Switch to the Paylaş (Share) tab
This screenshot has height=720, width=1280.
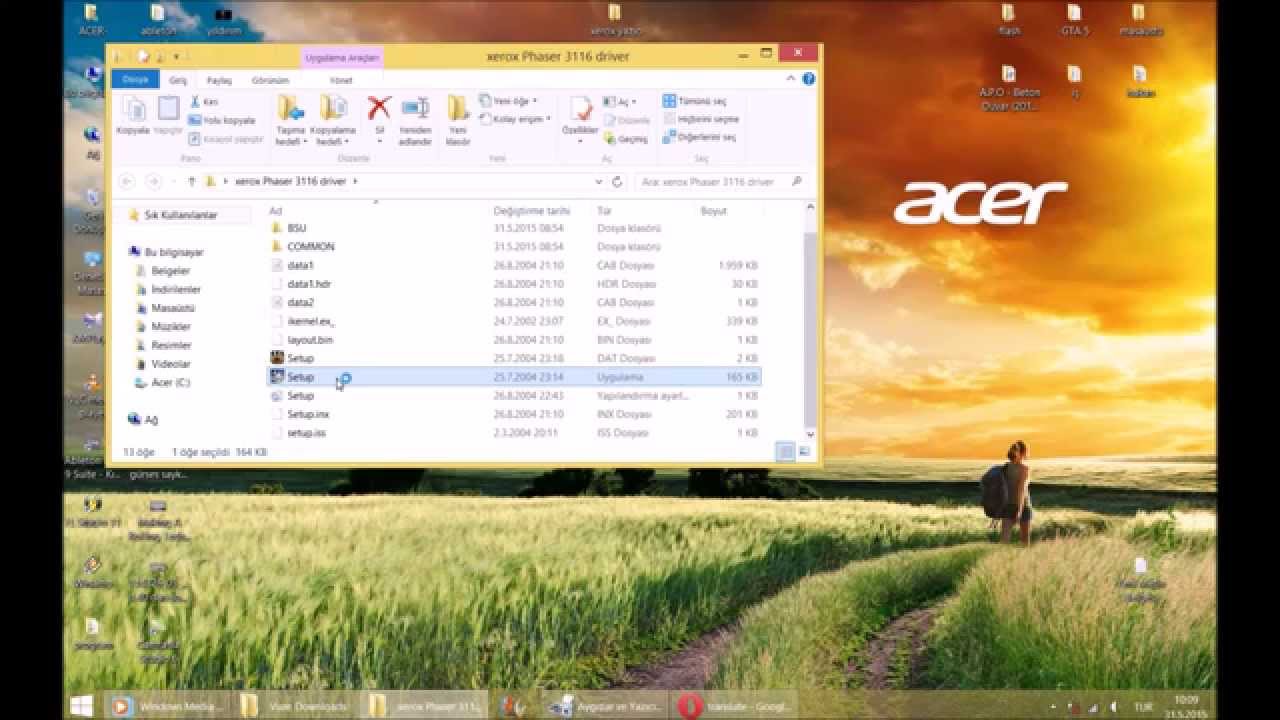pos(219,80)
